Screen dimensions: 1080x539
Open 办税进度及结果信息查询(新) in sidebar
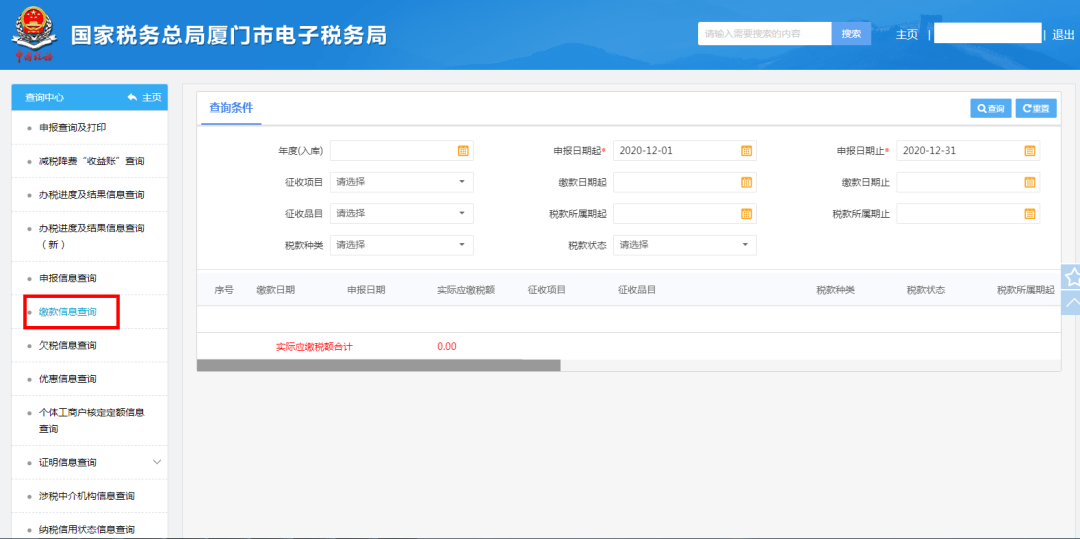click(90, 236)
